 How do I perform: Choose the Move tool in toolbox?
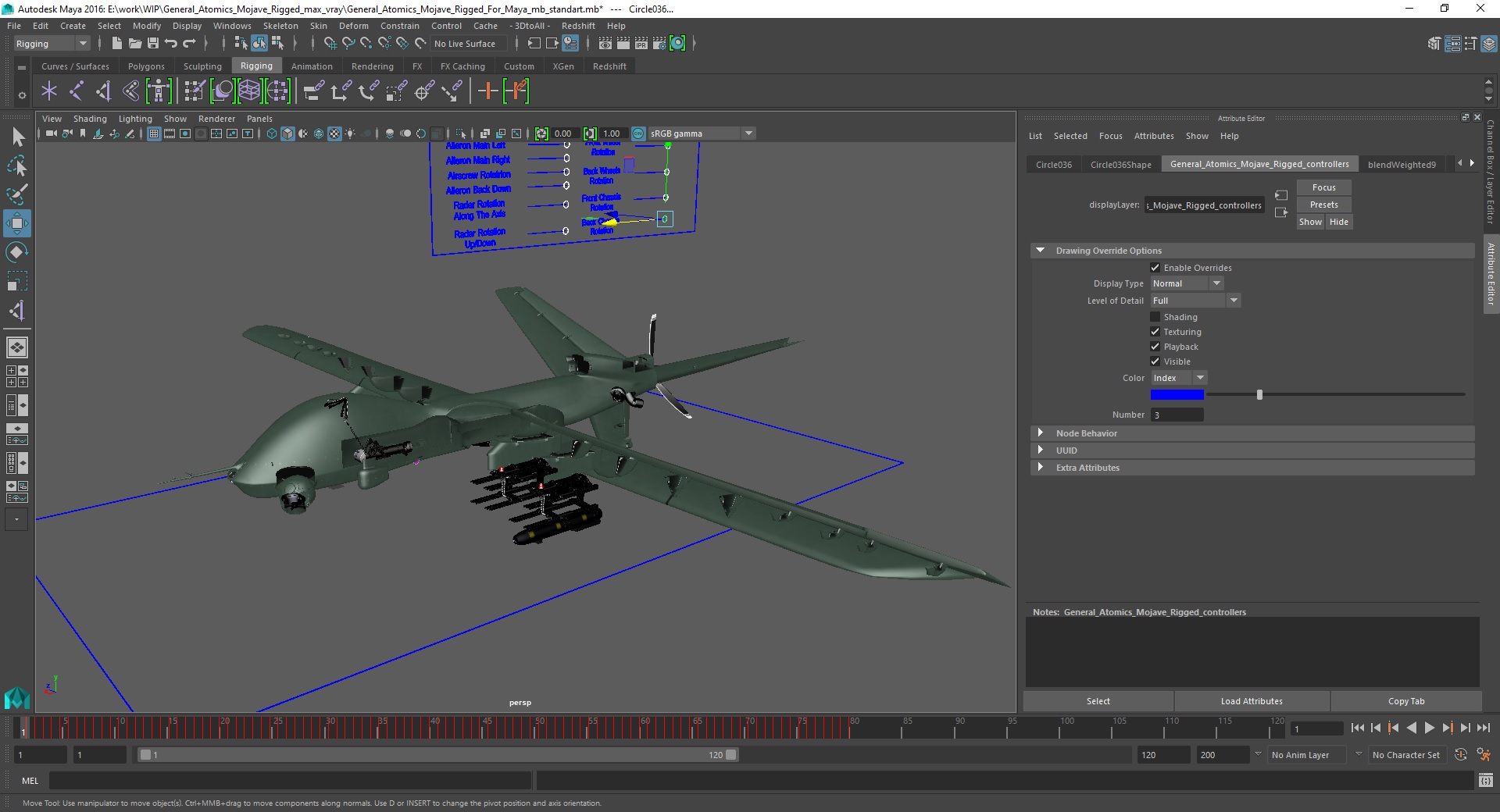tap(17, 223)
